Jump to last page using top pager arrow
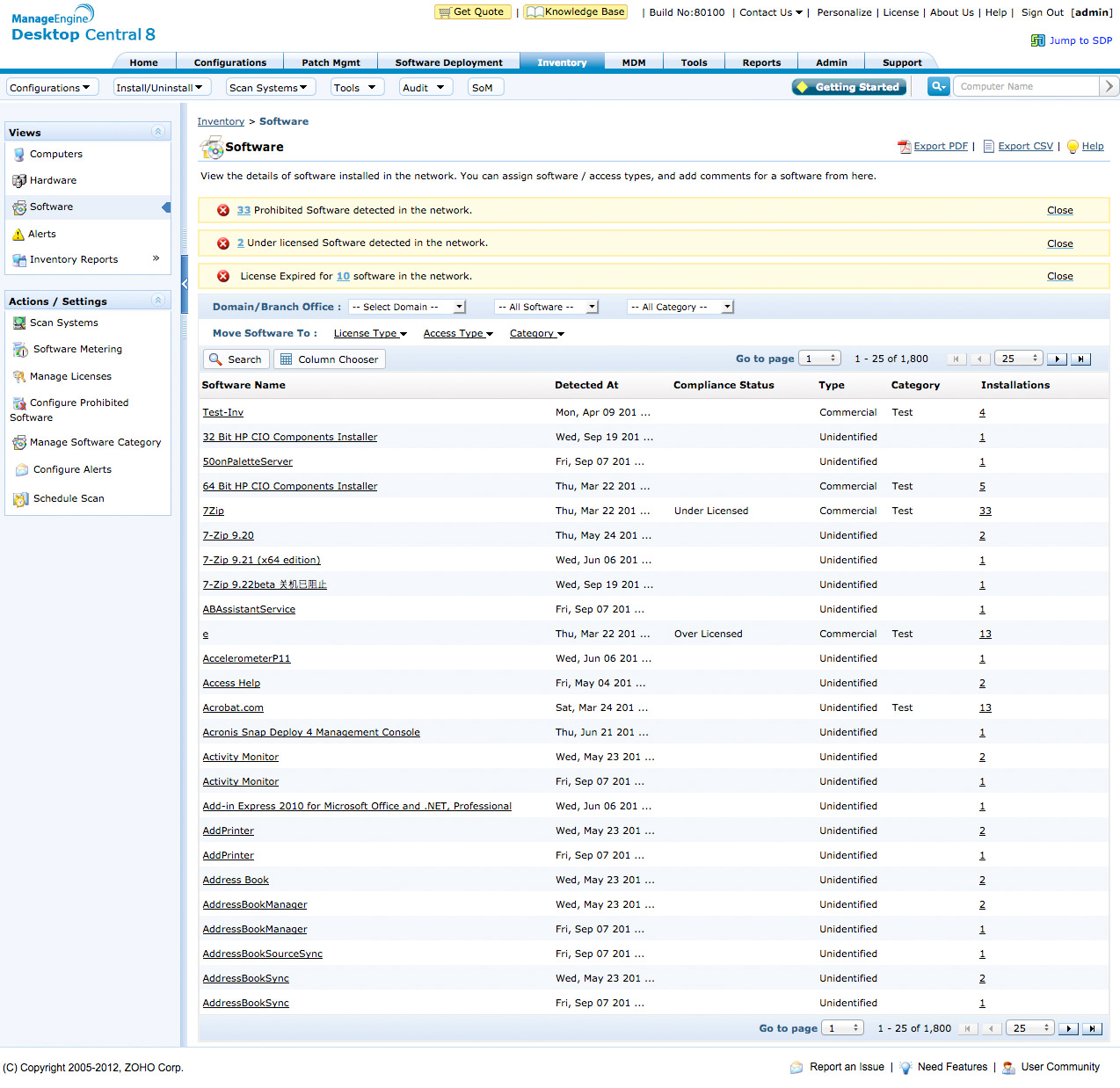The image size is (1120, 1088). pos(1081,359)
